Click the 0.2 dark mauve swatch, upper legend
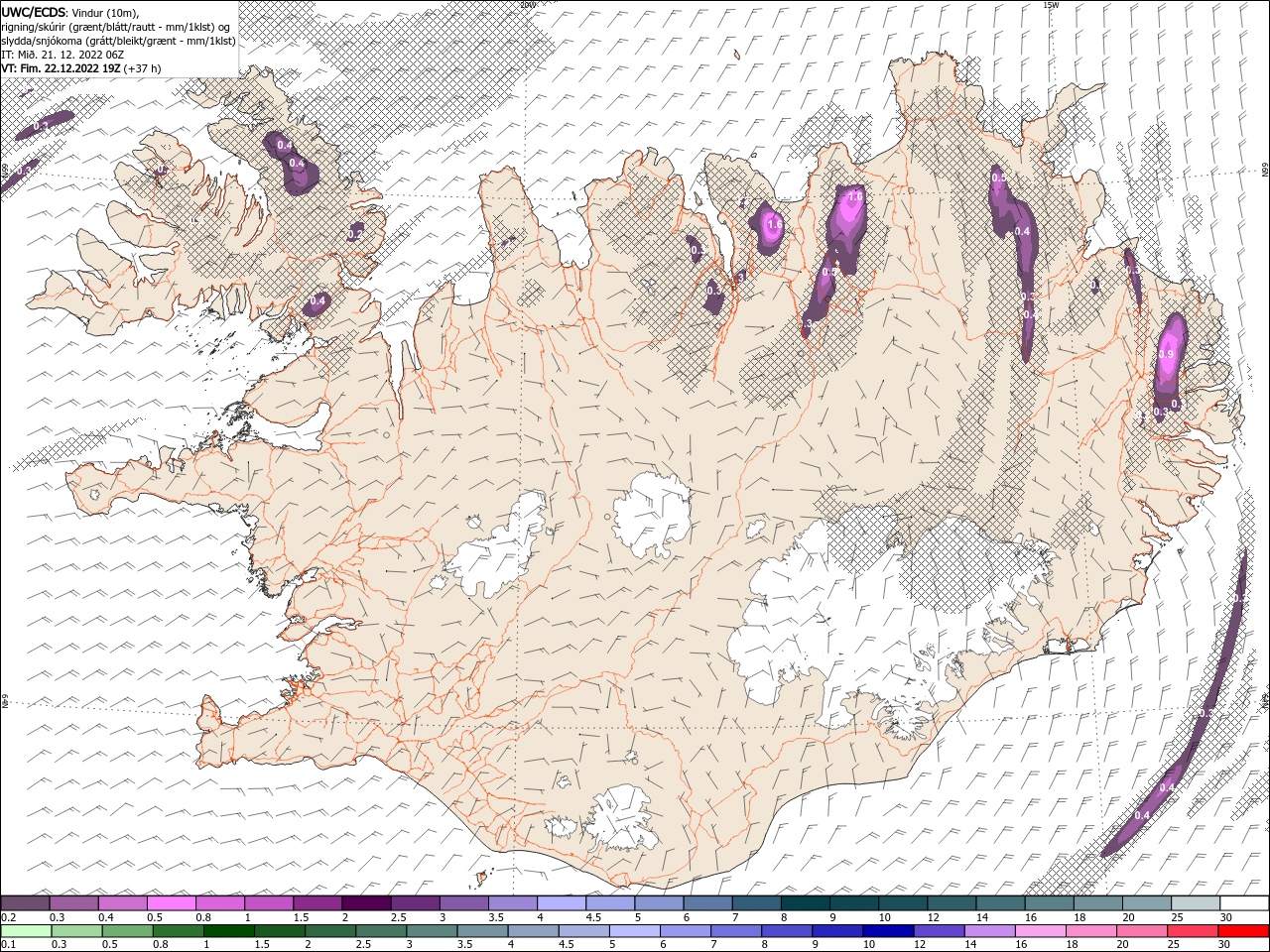1270x952 pixels. click(x=25, y=902)
